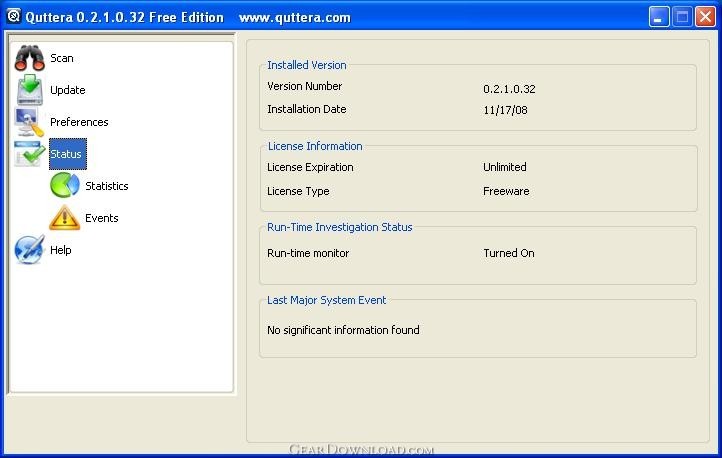Click No significant information found text
Screen dimensions: 722x458
tap(344, 330)
